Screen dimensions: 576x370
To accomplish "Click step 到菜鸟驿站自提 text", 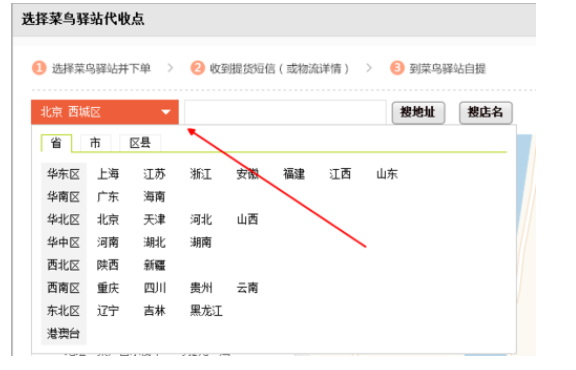I will click(x=448, y=68).
